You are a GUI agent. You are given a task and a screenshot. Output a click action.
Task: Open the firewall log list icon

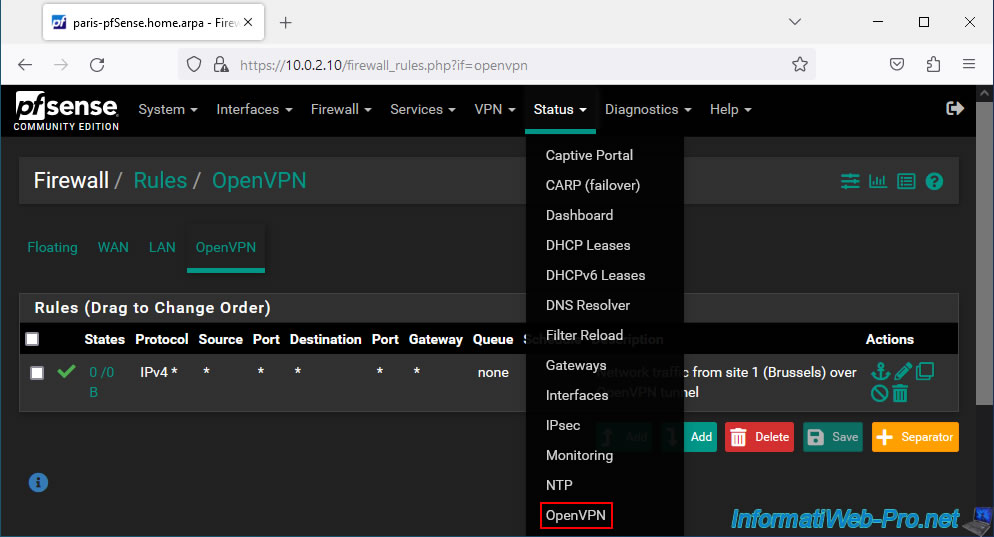(x=907, y=181)
